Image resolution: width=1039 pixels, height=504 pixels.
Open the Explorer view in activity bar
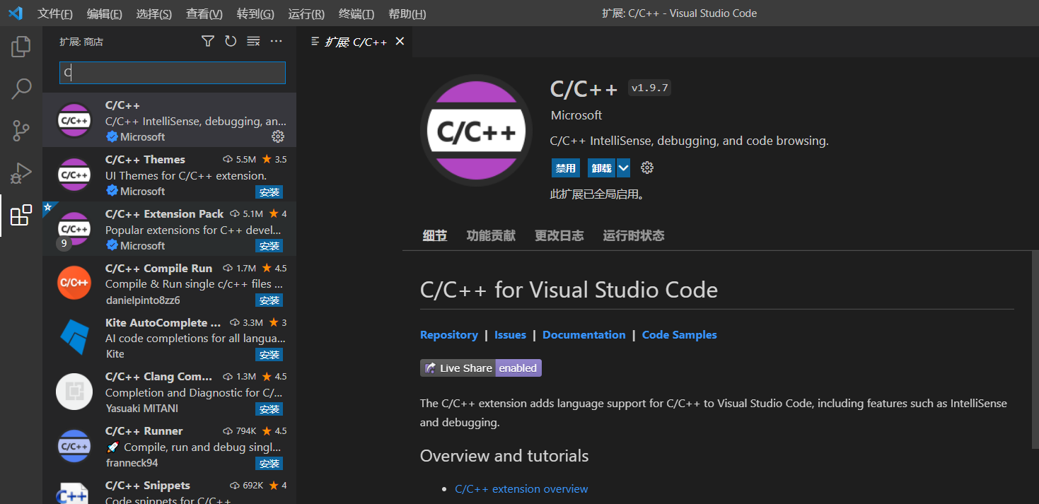(21, 46)
